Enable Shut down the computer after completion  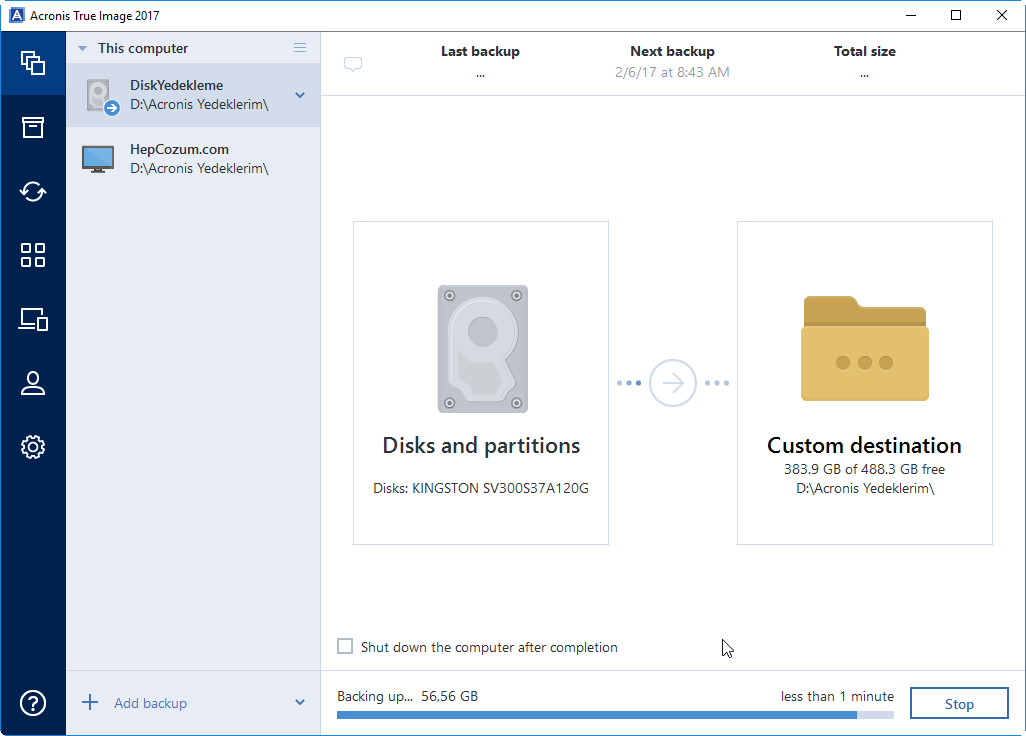345,646
